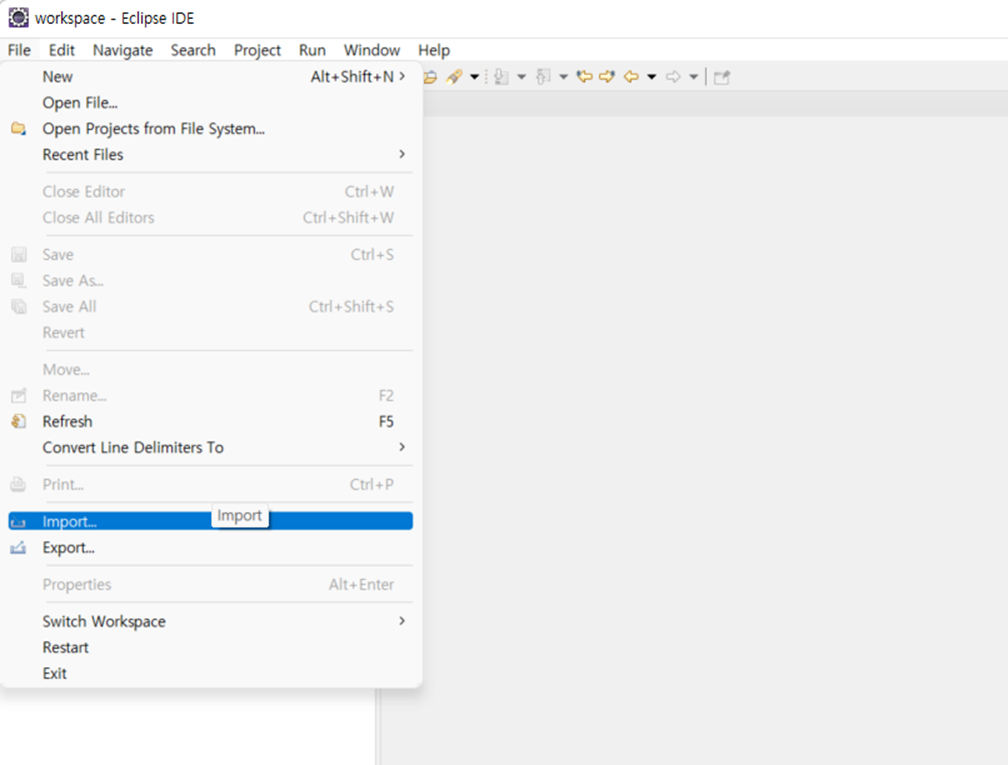Expand Convert Line Delimiters To submenu
The width and height of the screenshot is (1008, 765).
[210, 447]
